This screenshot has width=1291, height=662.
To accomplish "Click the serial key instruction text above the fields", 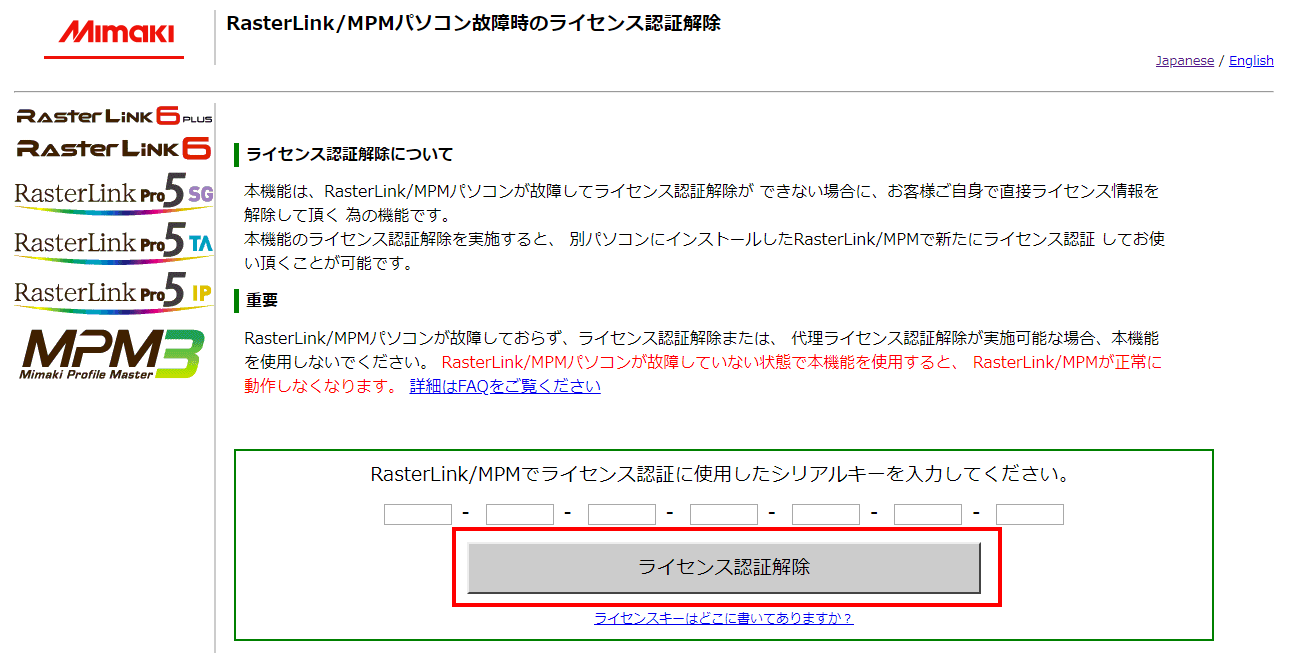I will point(720,473).
